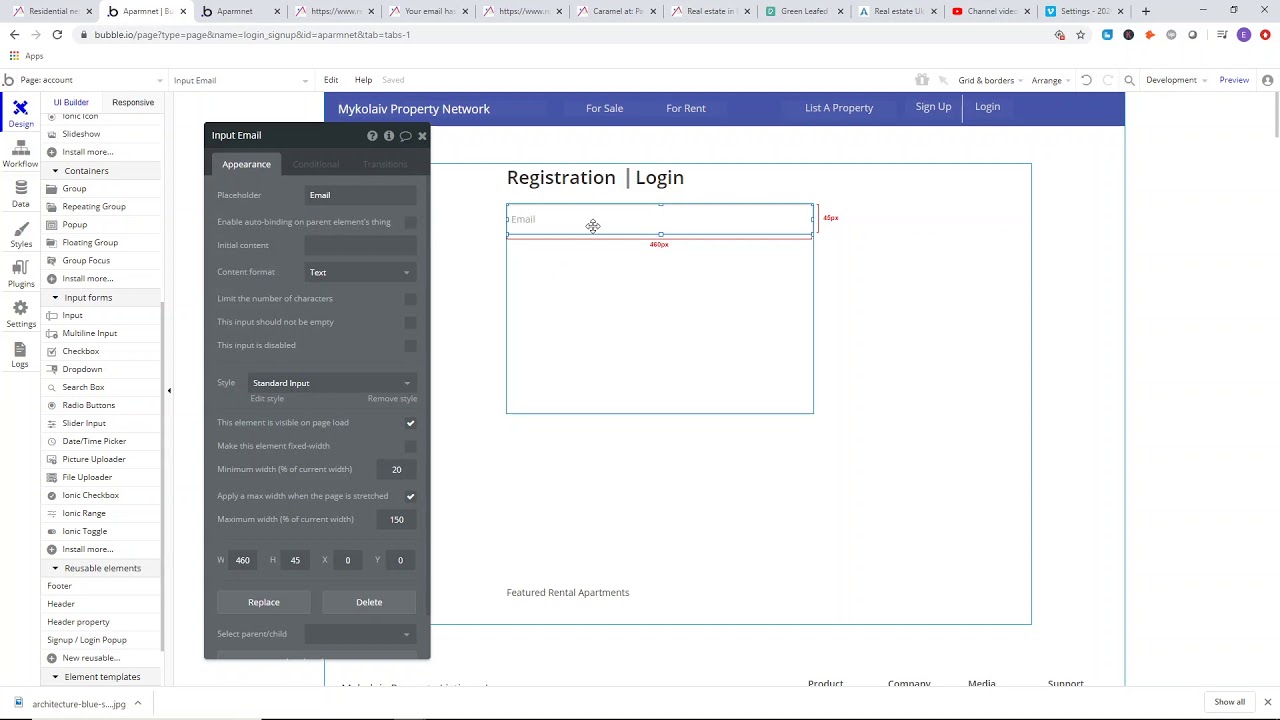
Task: Click the Replace button
Action: pos(264,602)
